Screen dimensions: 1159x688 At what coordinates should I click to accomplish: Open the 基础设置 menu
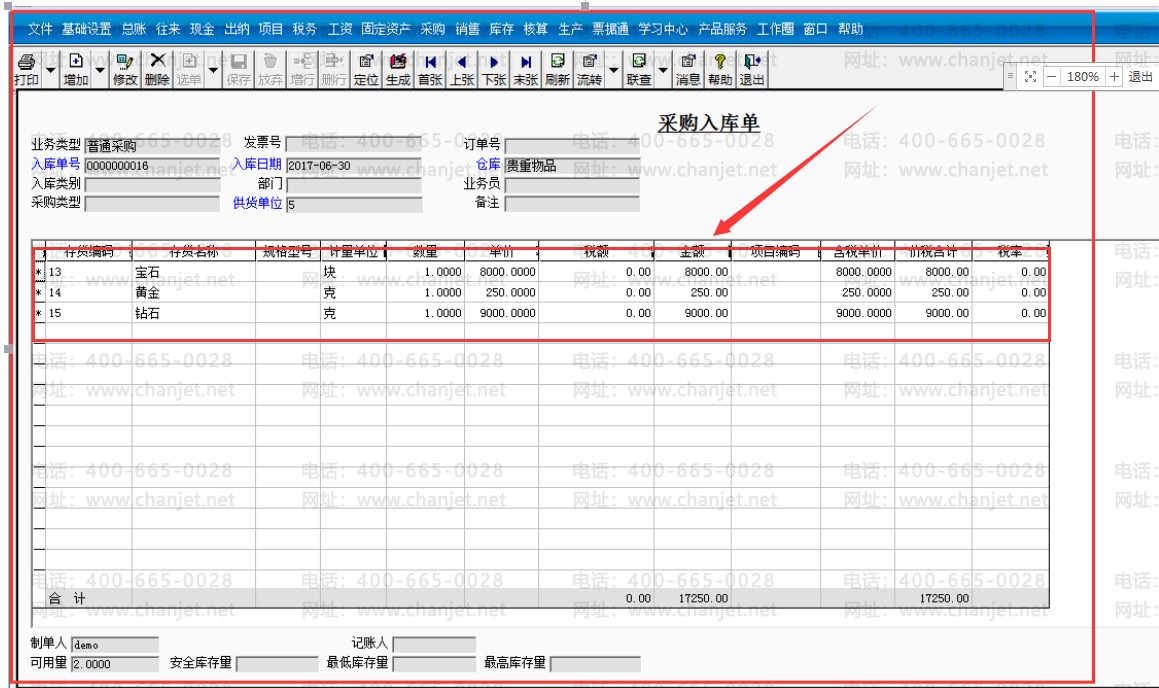point(86,29)
